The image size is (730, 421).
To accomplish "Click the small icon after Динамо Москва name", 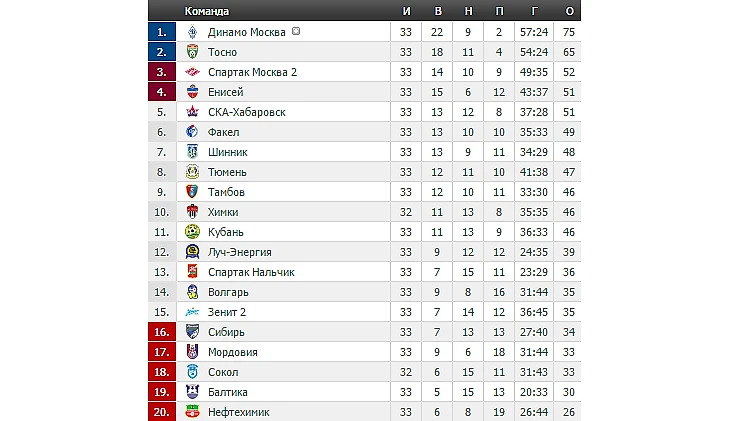I will click(x=297, y=32).
